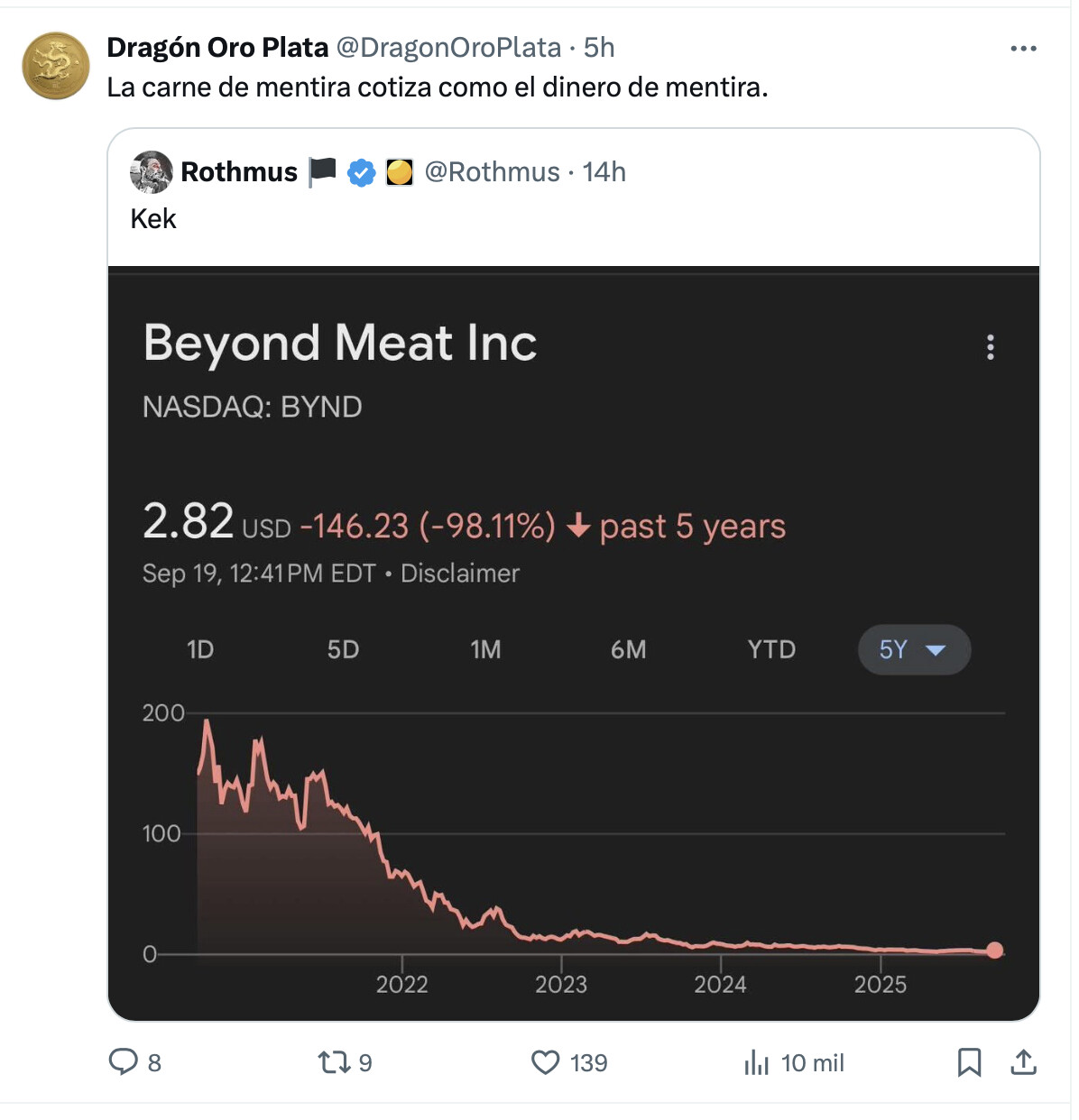Open reply comments on the tweet

pyautogui.click(x=124, y=1062)
